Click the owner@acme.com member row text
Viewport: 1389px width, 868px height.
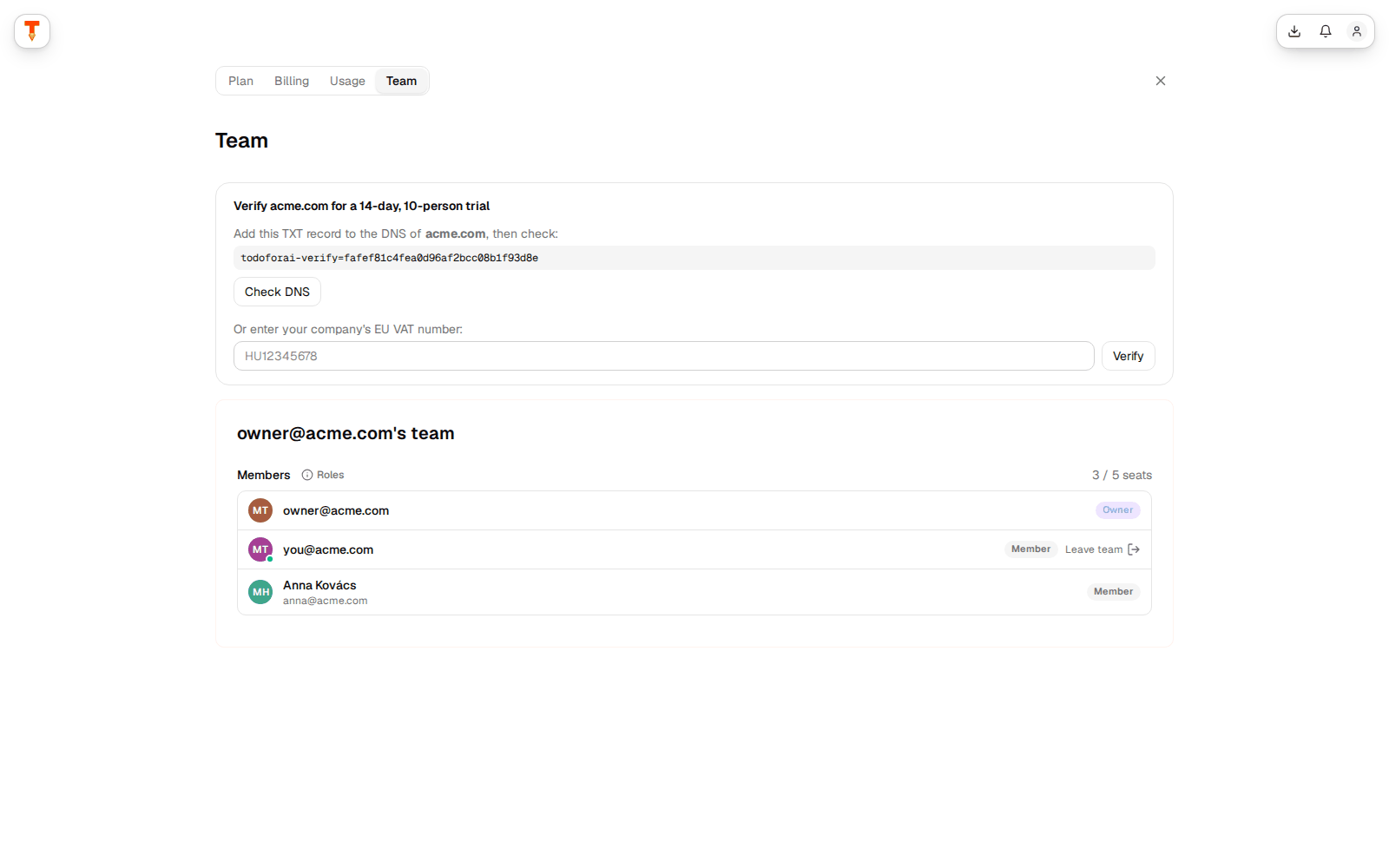pos(336,510)
